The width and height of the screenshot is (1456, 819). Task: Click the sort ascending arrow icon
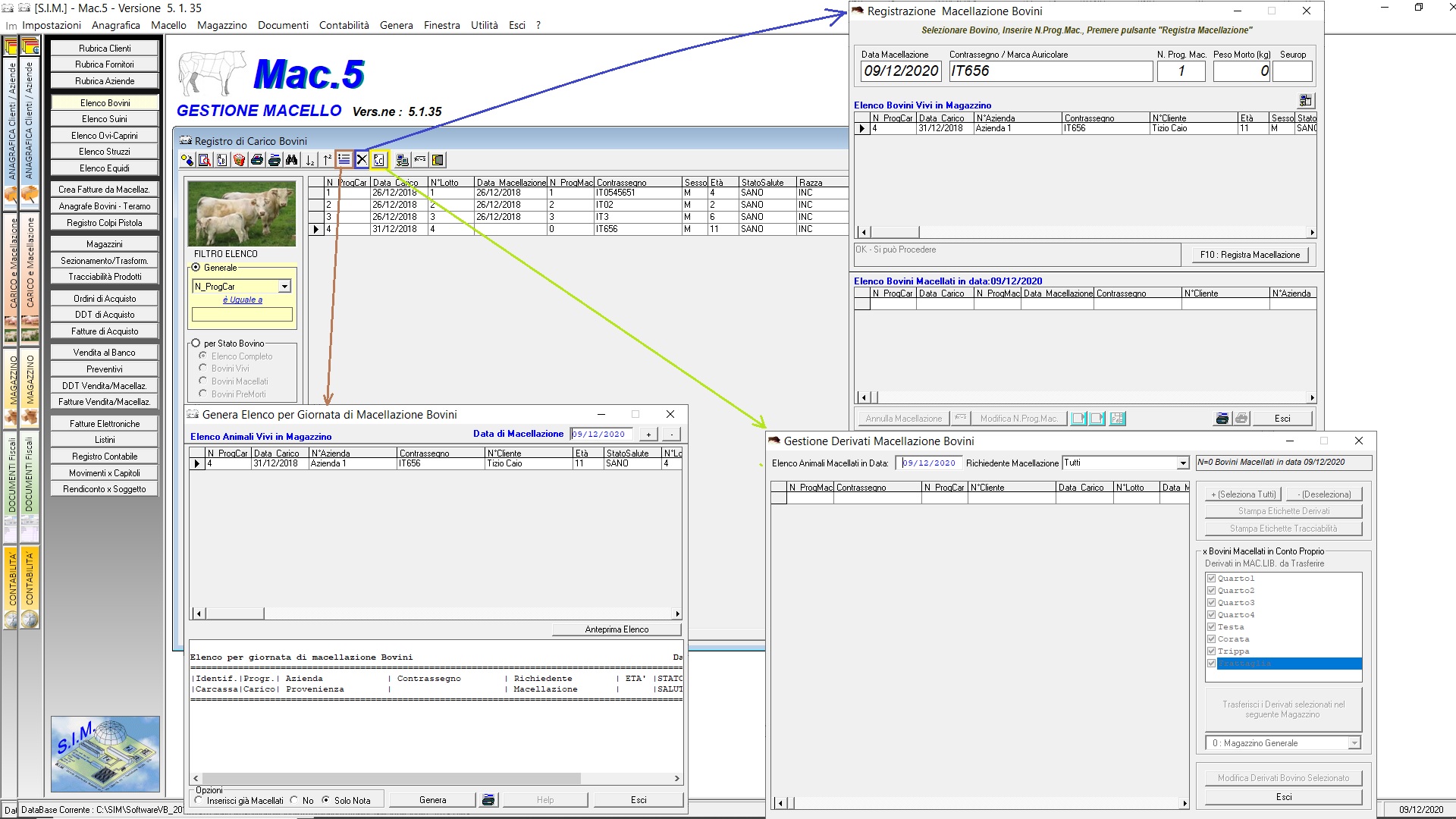(327, 160)
